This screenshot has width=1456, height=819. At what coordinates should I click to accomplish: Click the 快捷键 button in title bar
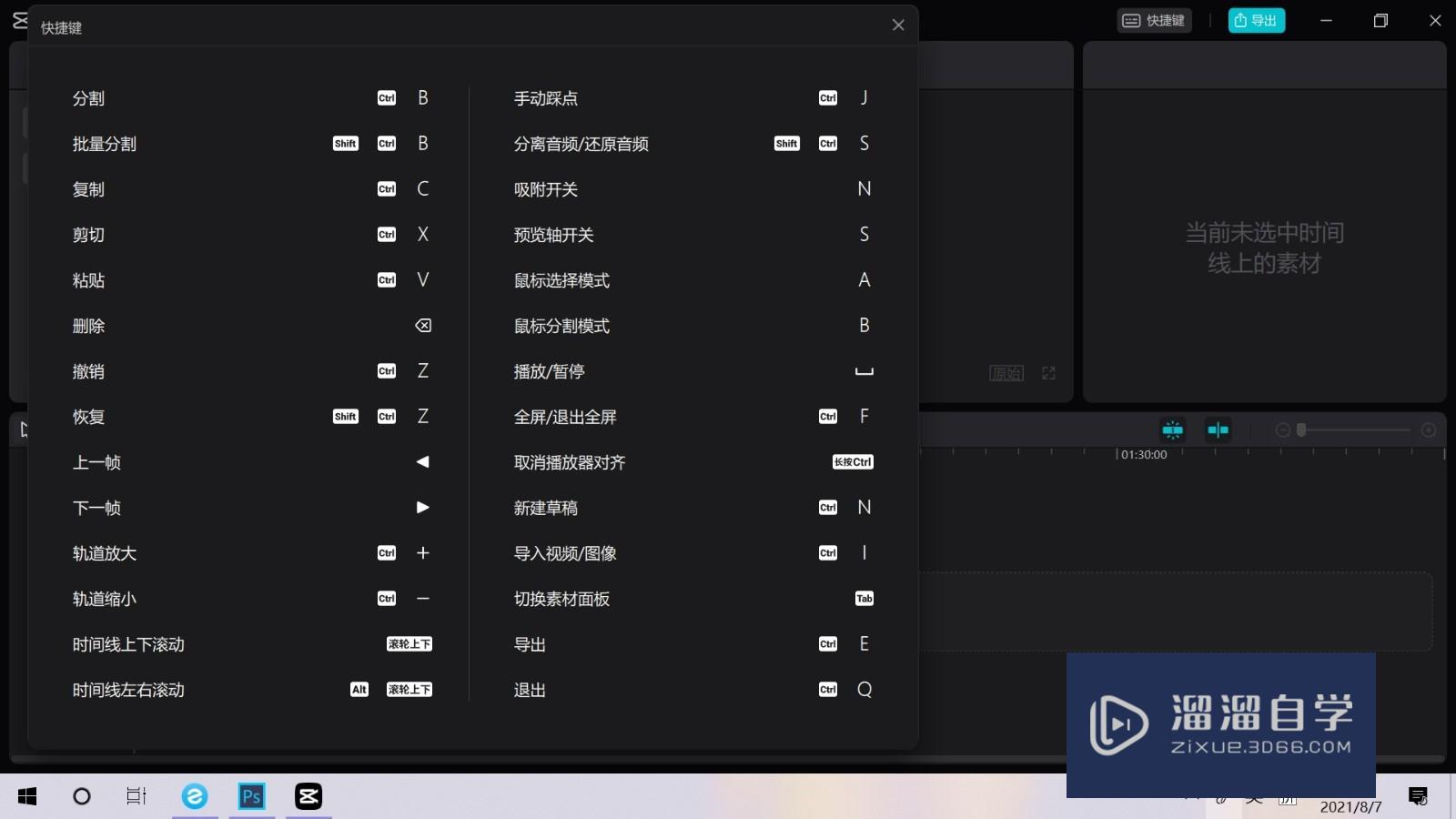[x=1154, y=20]
